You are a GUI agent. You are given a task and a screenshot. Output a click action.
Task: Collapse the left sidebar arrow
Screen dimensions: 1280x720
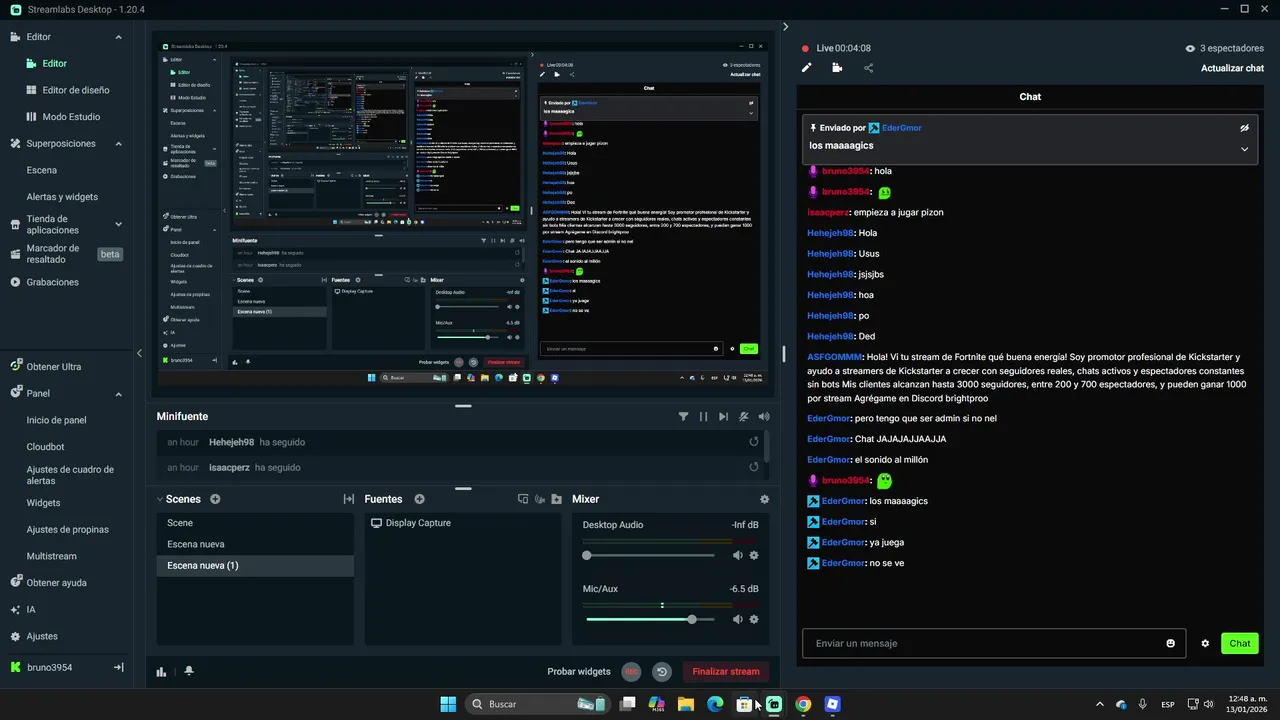click(139, 353)
